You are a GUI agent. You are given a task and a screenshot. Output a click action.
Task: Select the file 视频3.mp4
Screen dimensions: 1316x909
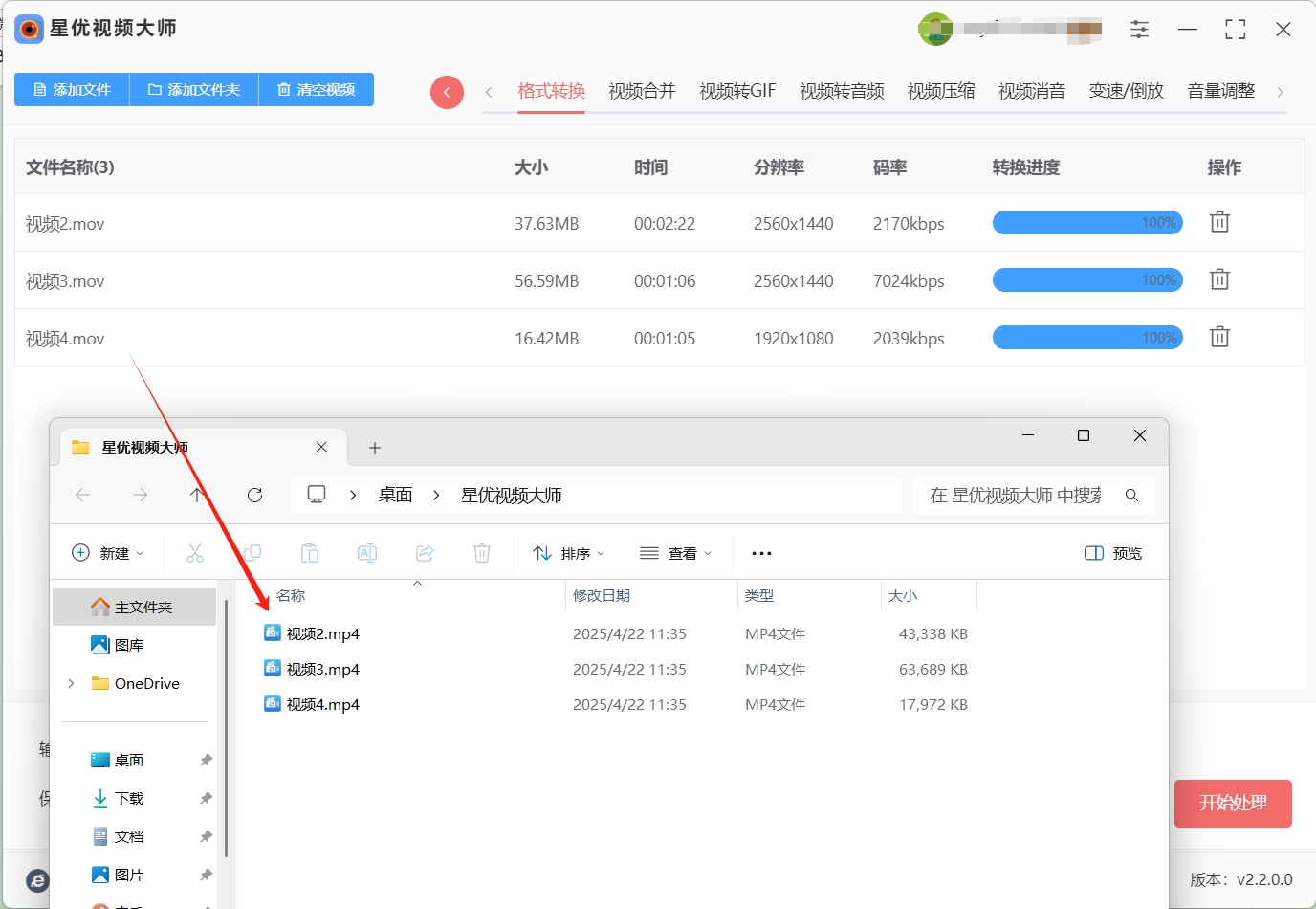coord(323,669)
